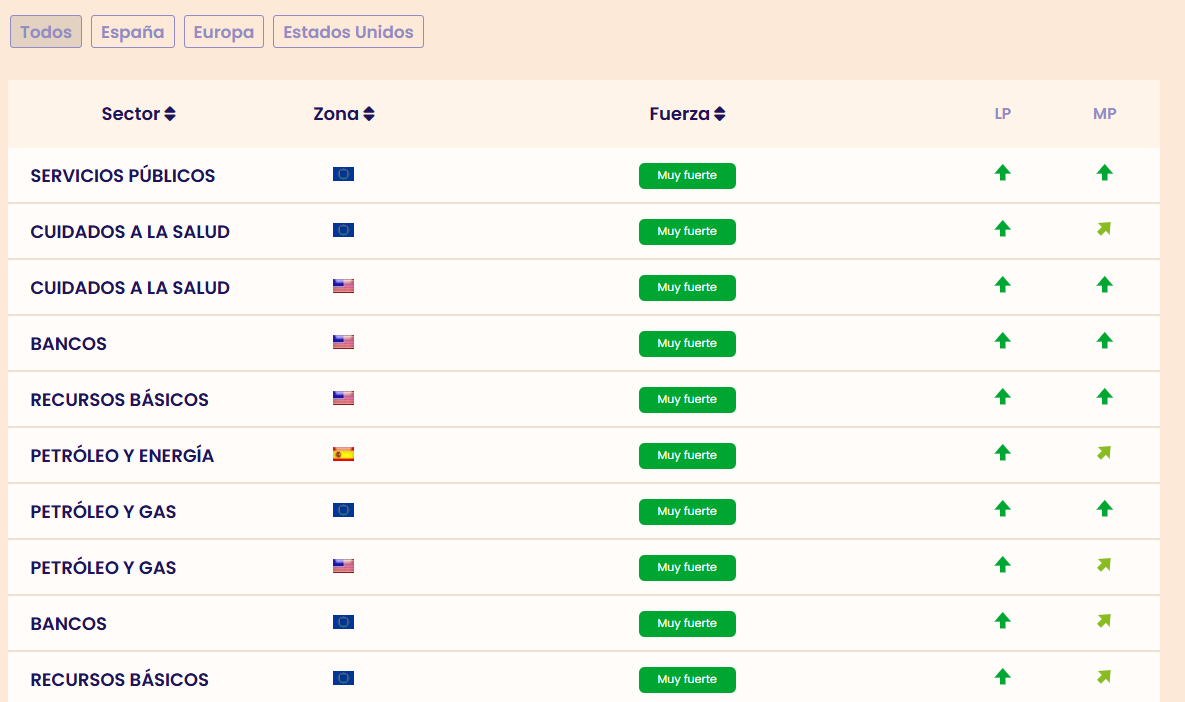Click LP up arrow for Servicios Públicos
This screenshot has width=1185, height=702.
(1002, 173)
